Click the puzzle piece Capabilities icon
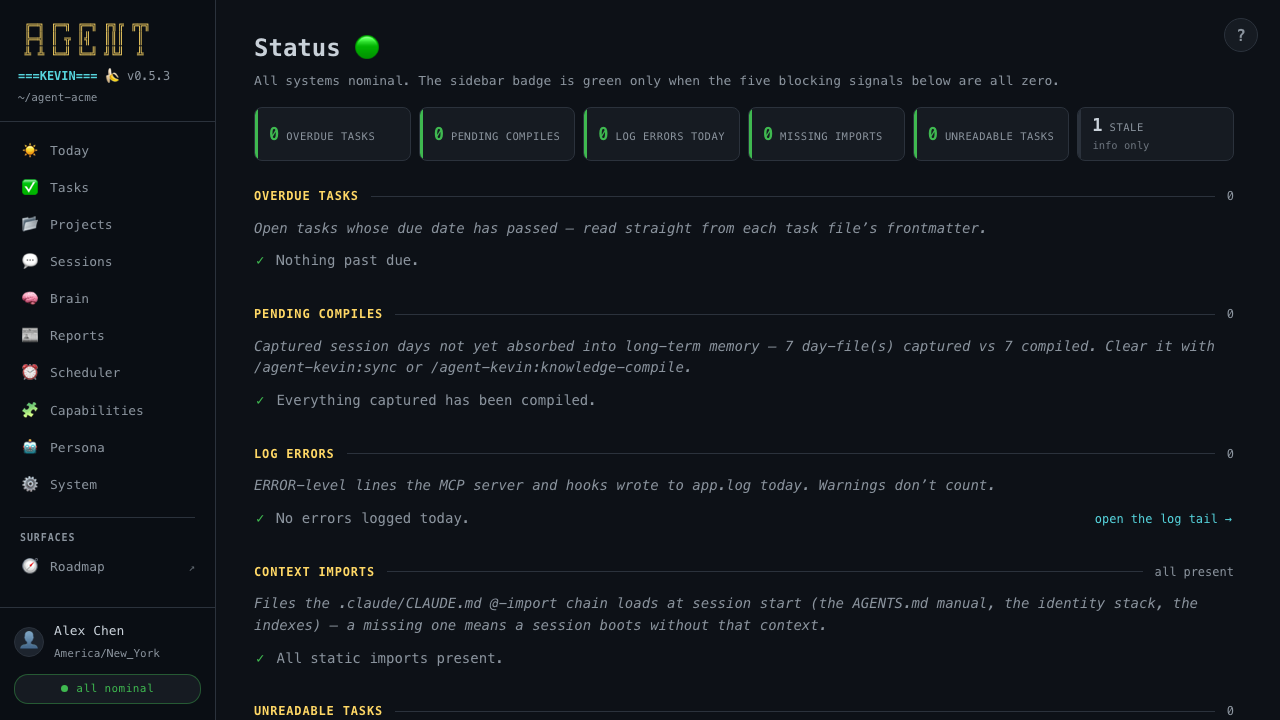This screenshot has width=1280, height=720. [x=30, y=410]
